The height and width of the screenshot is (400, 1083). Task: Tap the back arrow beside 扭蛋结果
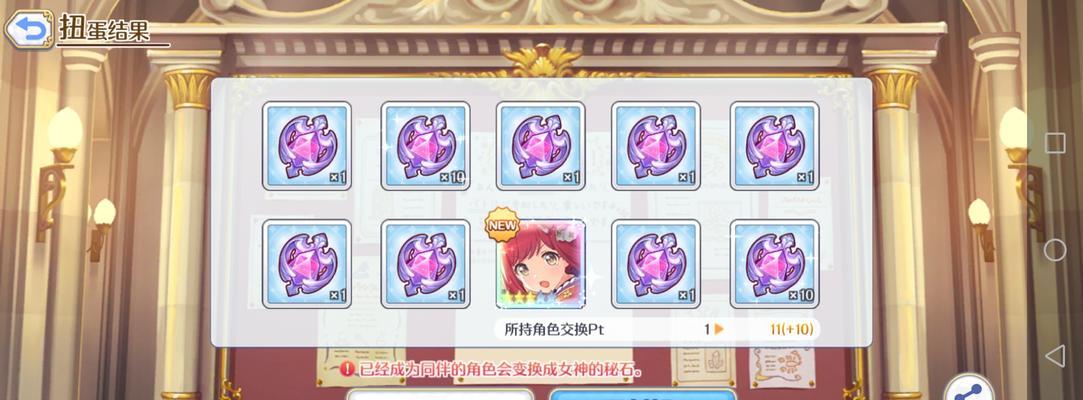(x=28, y=28)
